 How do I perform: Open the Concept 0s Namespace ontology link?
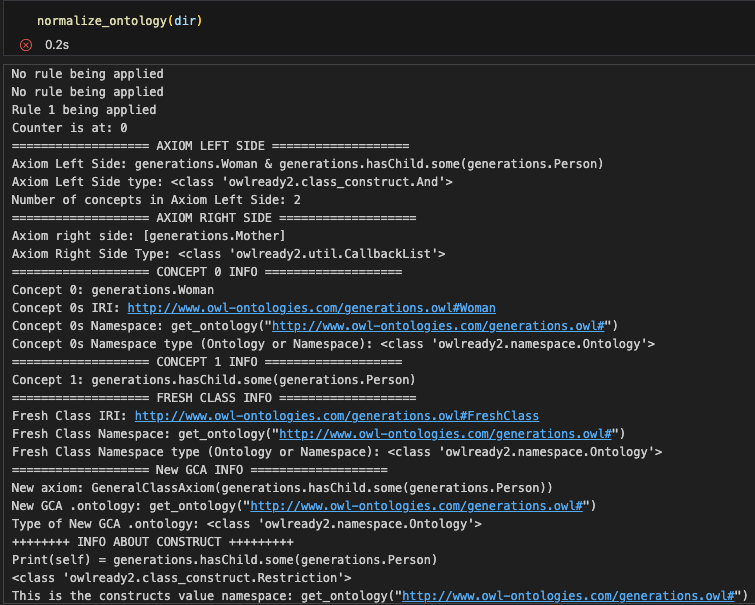[444, 326]
